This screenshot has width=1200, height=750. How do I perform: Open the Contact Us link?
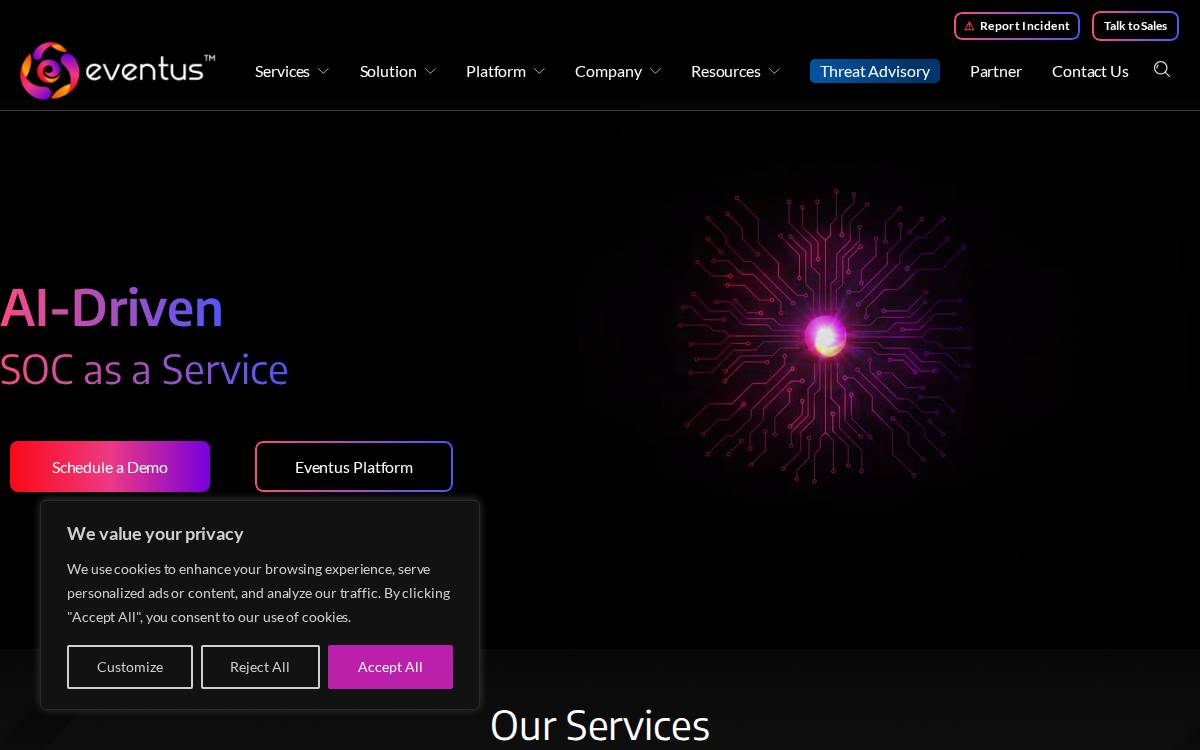pos(1090,71)
